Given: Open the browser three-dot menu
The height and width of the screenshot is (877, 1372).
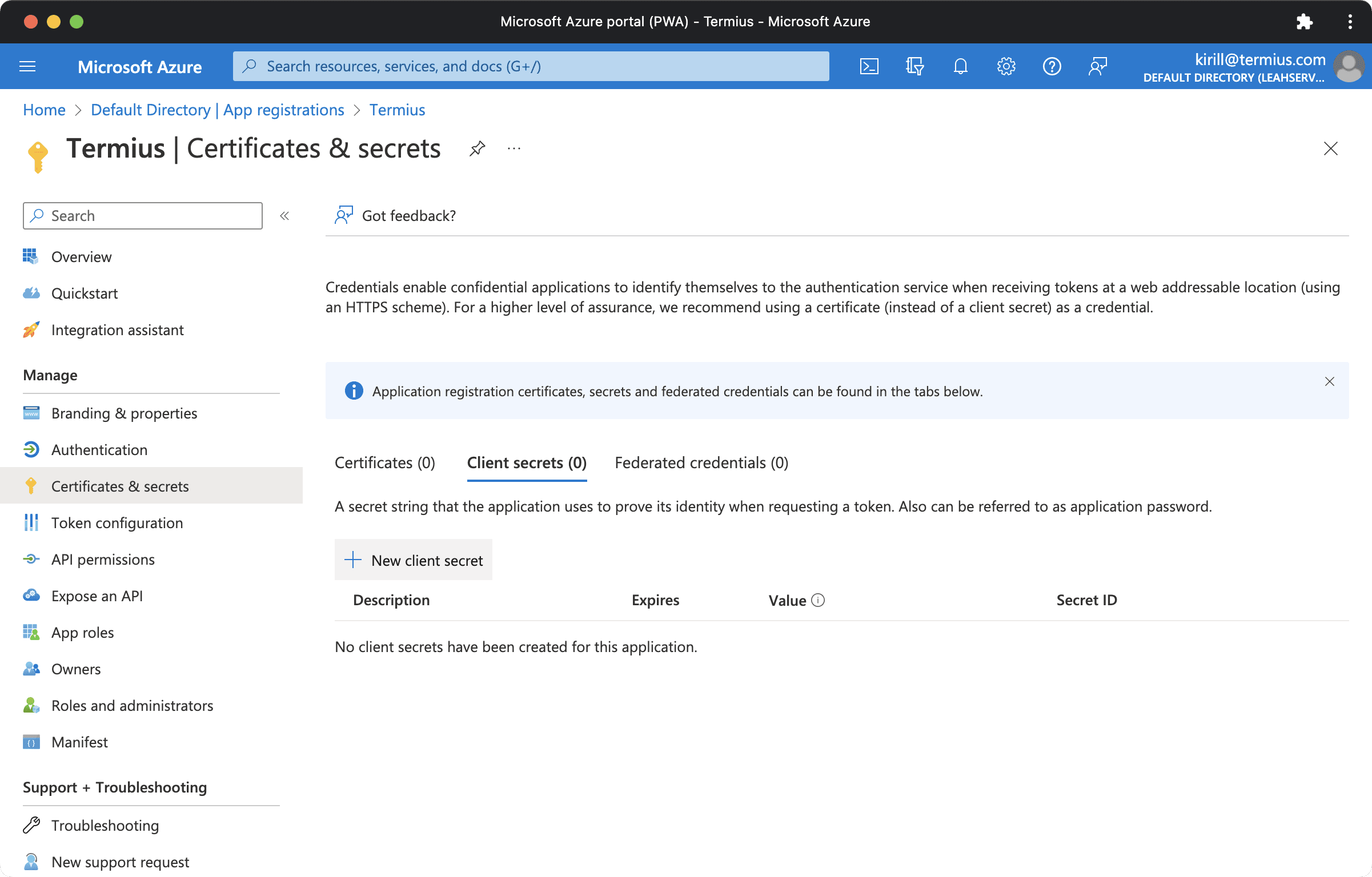Looking at the screenshot, I should [1350, 22].
